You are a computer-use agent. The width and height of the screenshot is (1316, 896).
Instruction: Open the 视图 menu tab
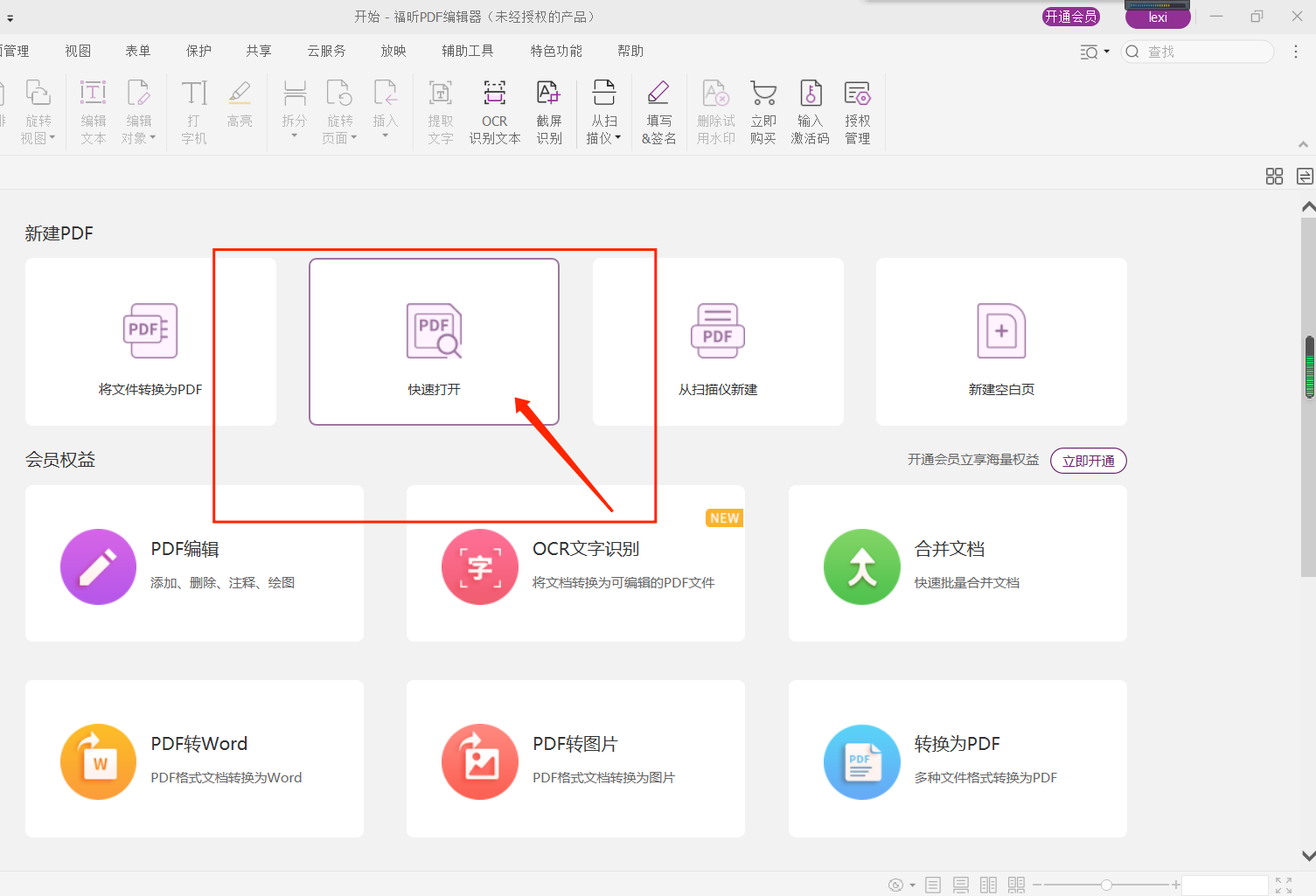tap(78, 51)
